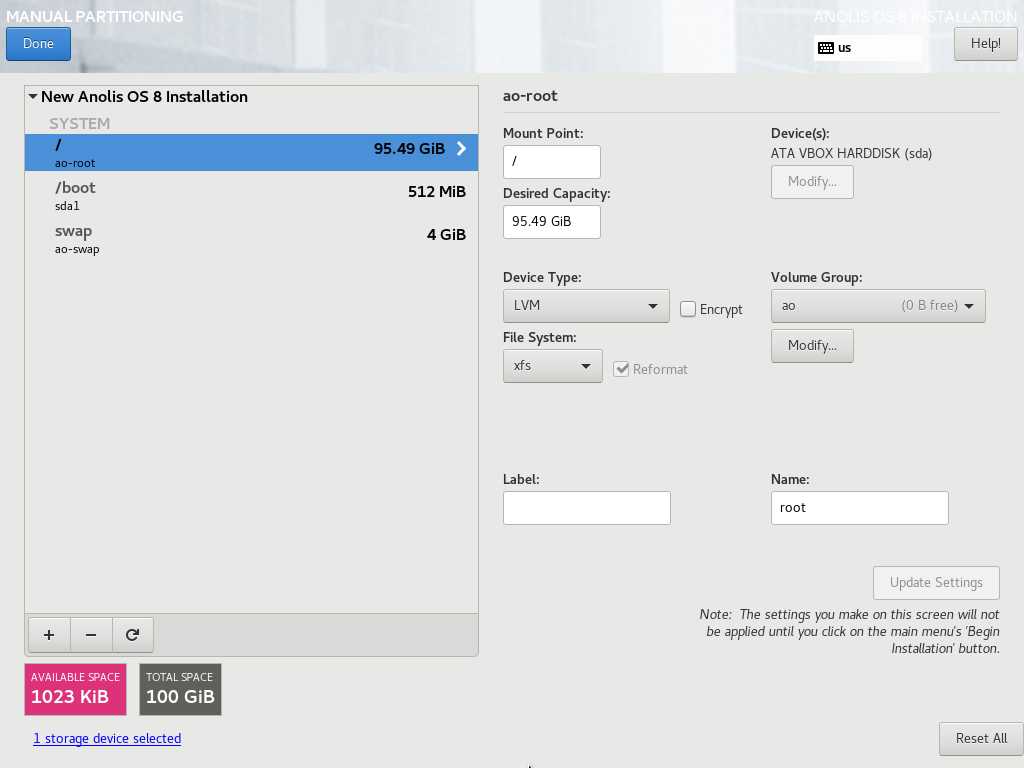
Task: Click the Update Settings button
Action: [936, 583]
